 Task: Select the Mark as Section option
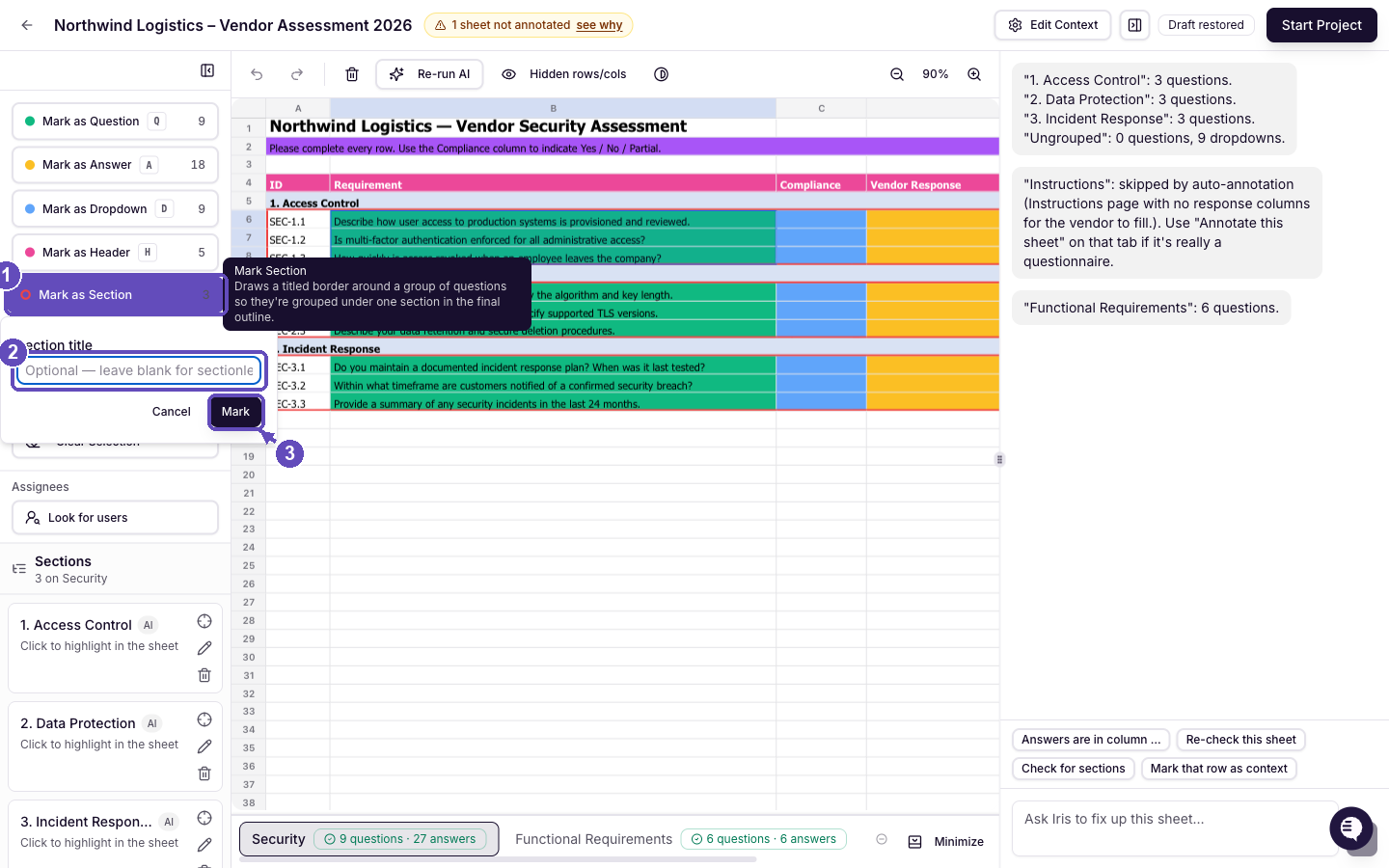[x=115, y=295]
